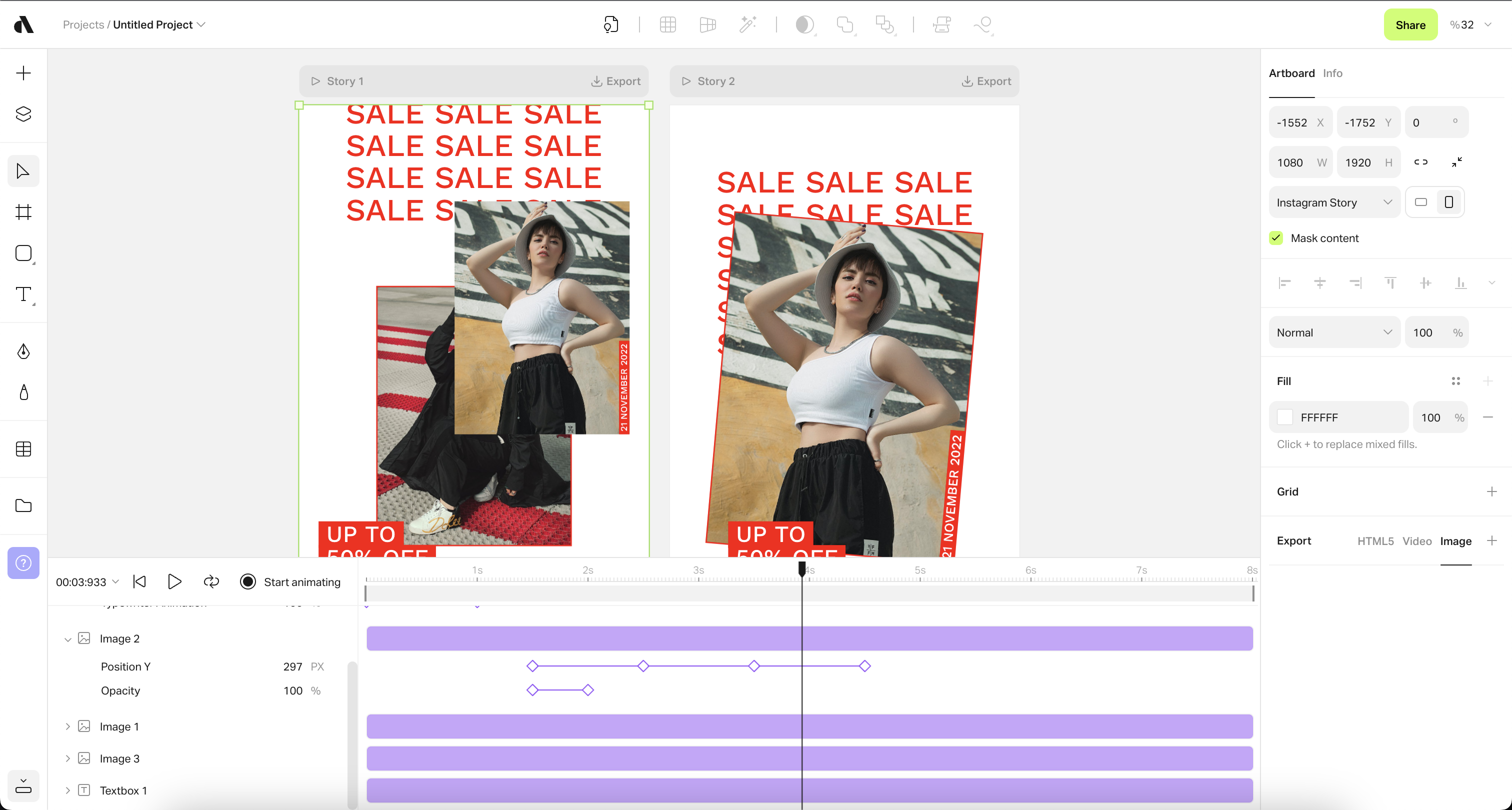Image resolution: width=1512 pixels, height=810 pixels.
Task: Click Export on Story 2
Action: [x=986, y=81]
